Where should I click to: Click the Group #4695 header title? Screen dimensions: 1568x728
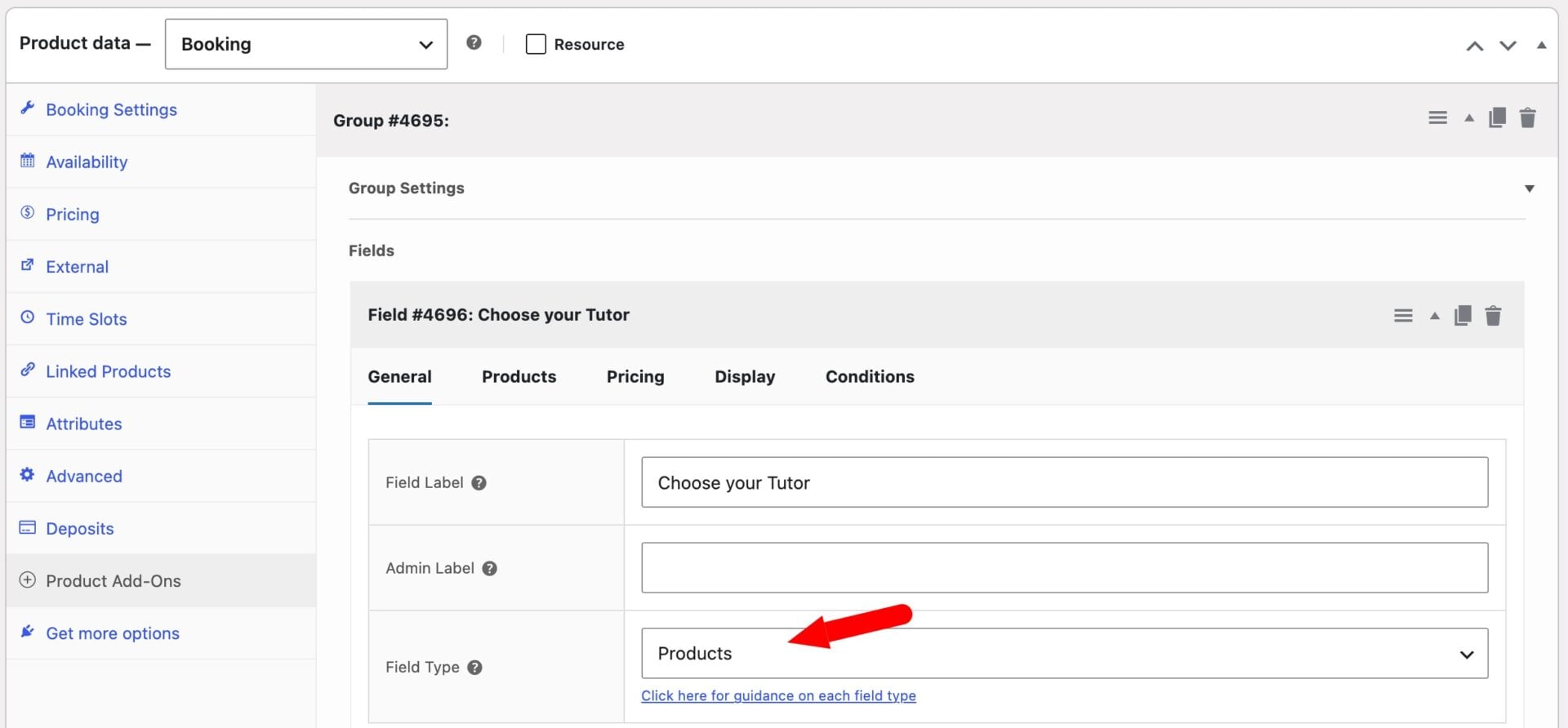tap(391, 120)
